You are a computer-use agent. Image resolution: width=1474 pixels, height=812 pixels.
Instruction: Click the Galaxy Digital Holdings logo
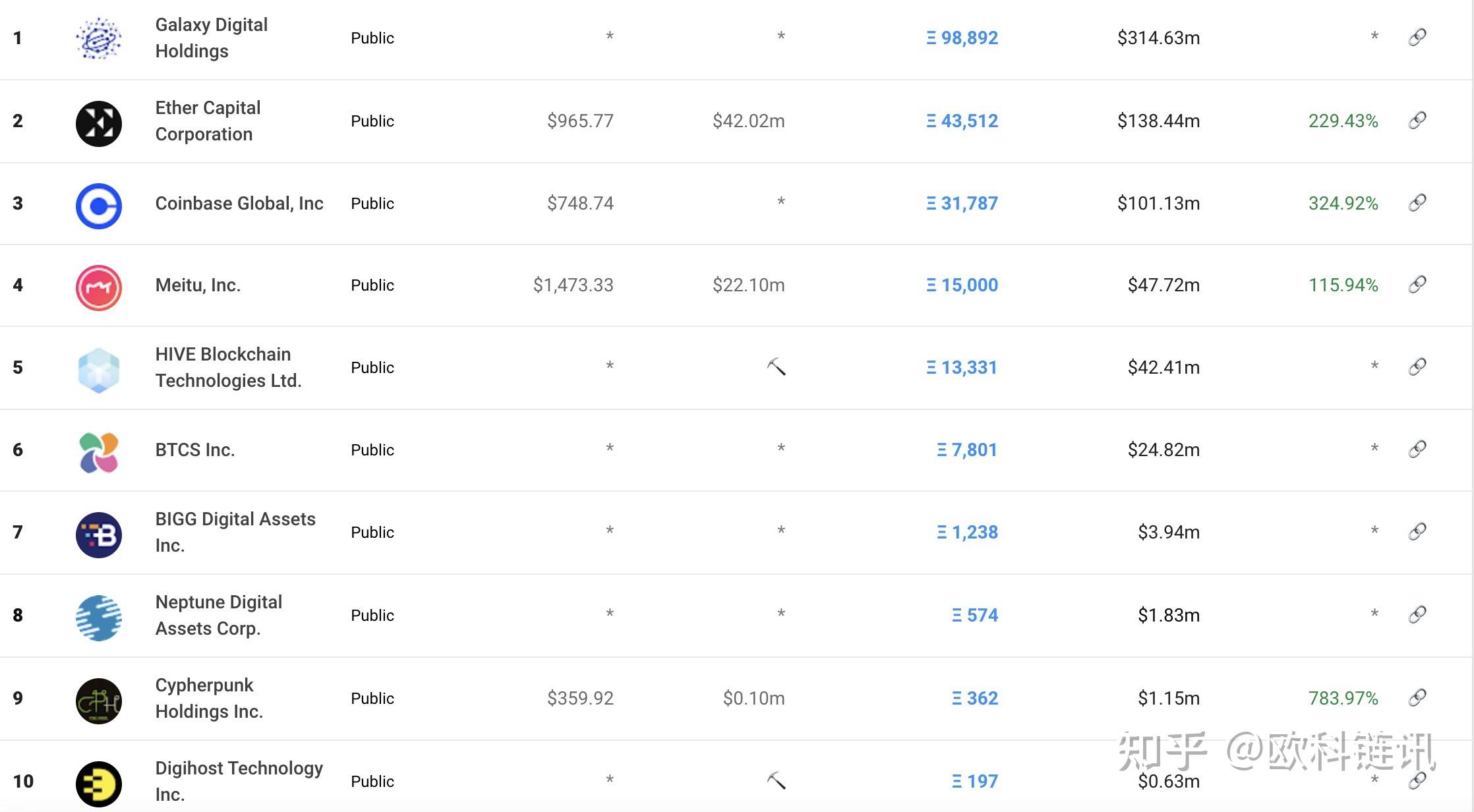tap(99, 38)
